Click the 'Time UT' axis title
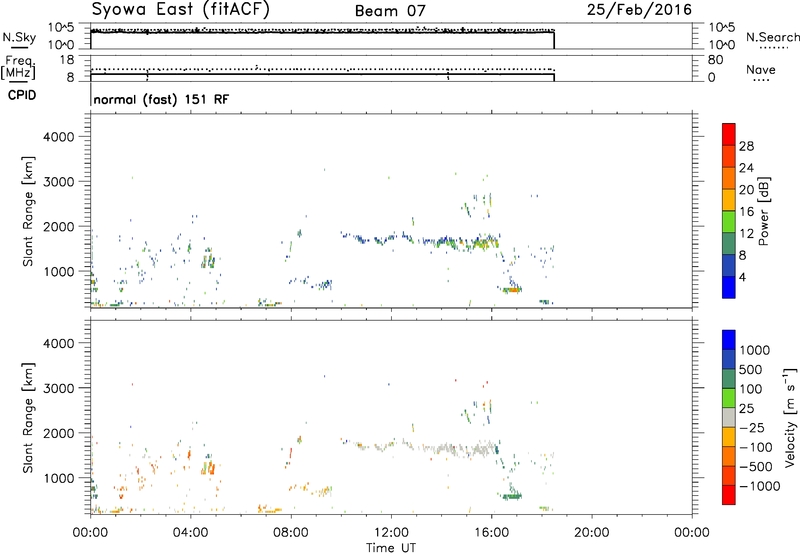Screen dimensions: 800x554 pos(391,547)
